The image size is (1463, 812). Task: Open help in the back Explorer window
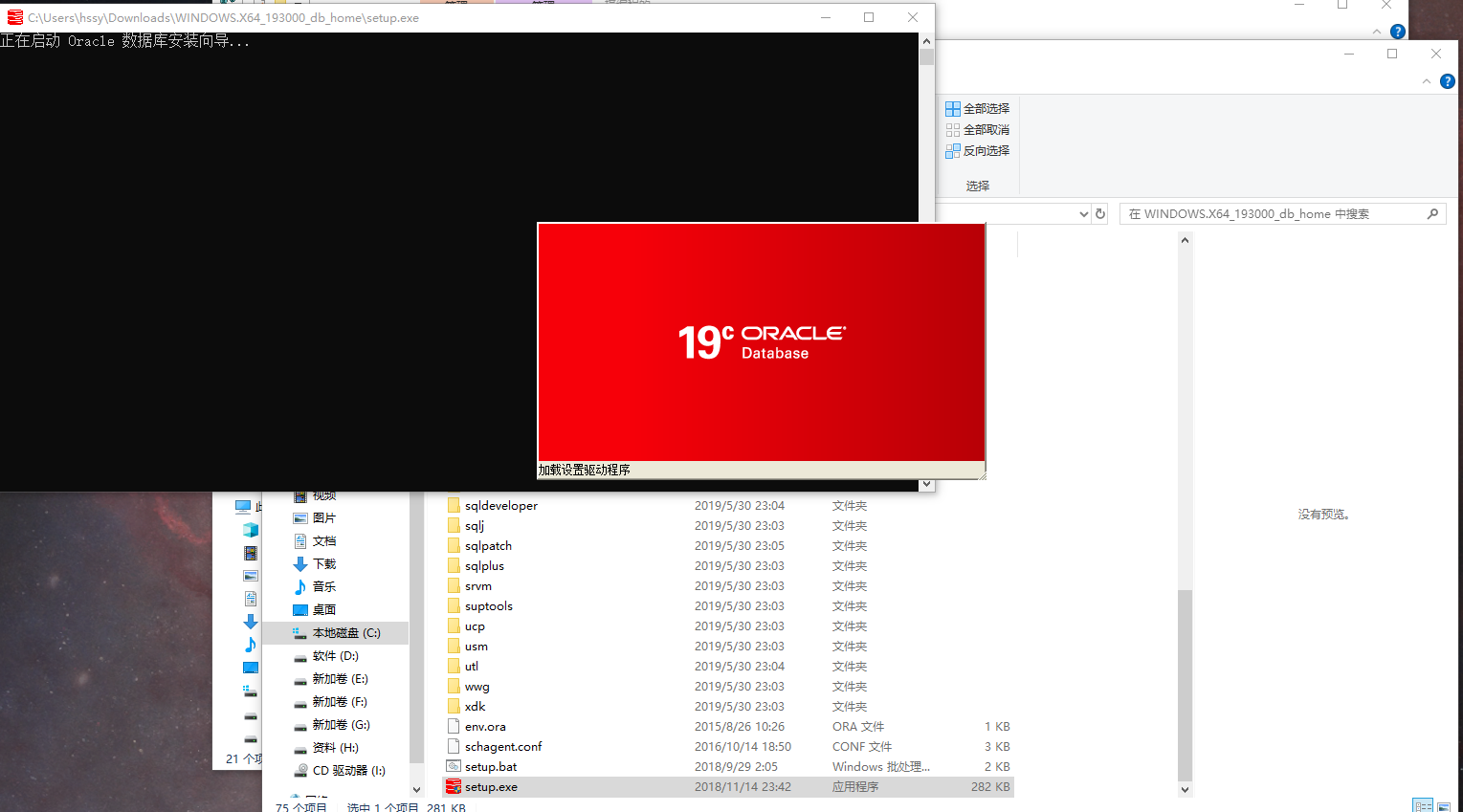pyautogui.click(x=1398, y=32)
